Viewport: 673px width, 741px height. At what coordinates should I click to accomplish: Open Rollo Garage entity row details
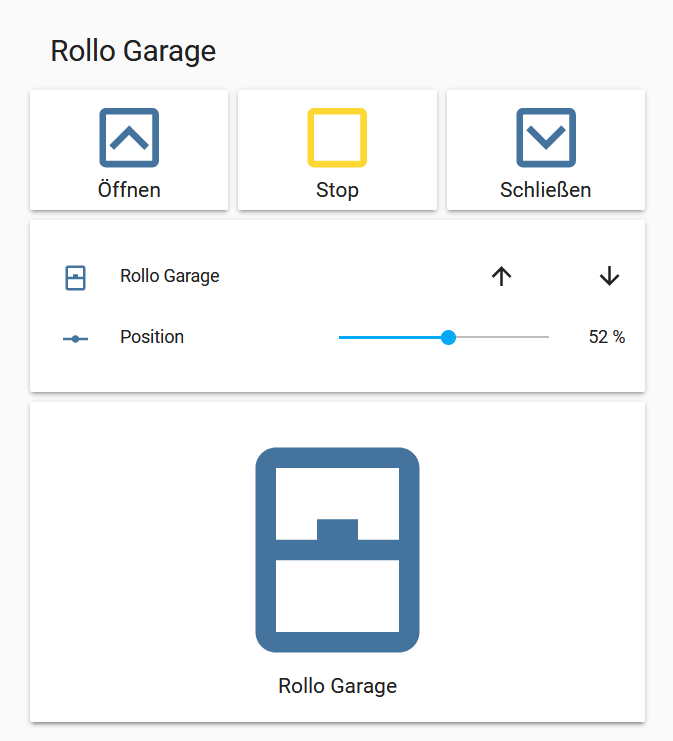tap(170, 276)
